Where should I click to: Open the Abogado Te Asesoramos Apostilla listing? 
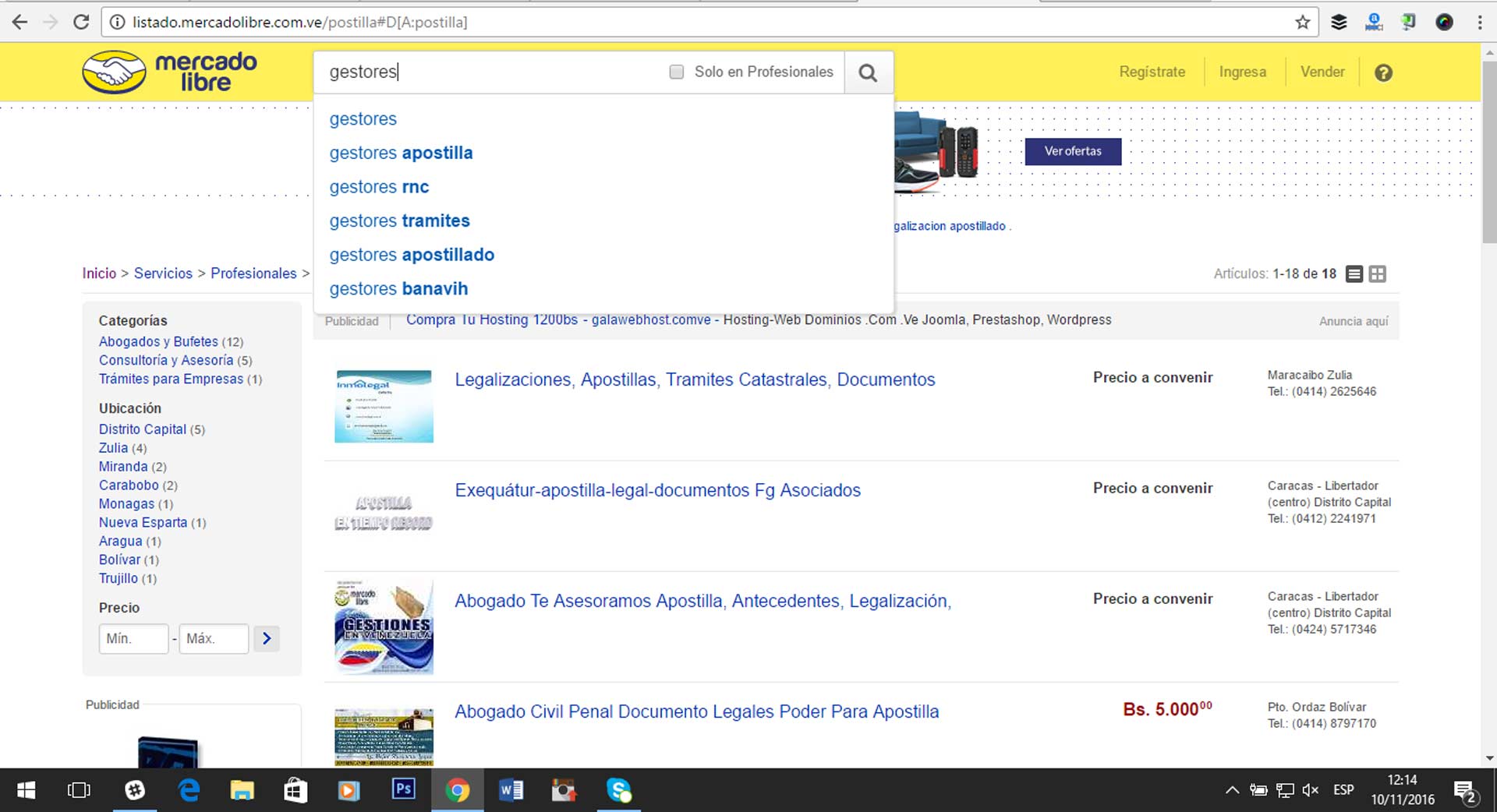pyautogui.click(x=702, y=601)
